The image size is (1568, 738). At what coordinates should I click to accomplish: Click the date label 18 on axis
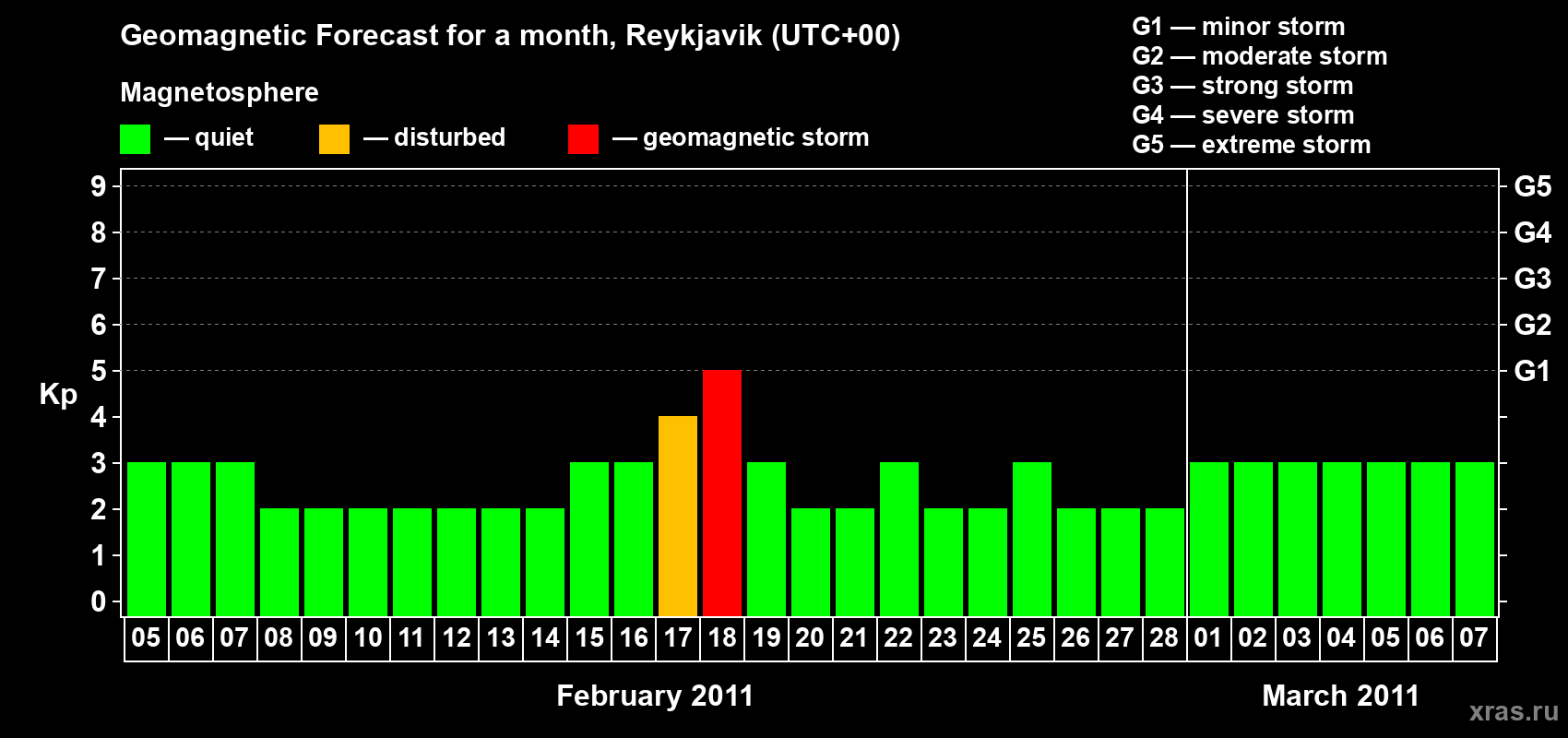tap(722, 638)
